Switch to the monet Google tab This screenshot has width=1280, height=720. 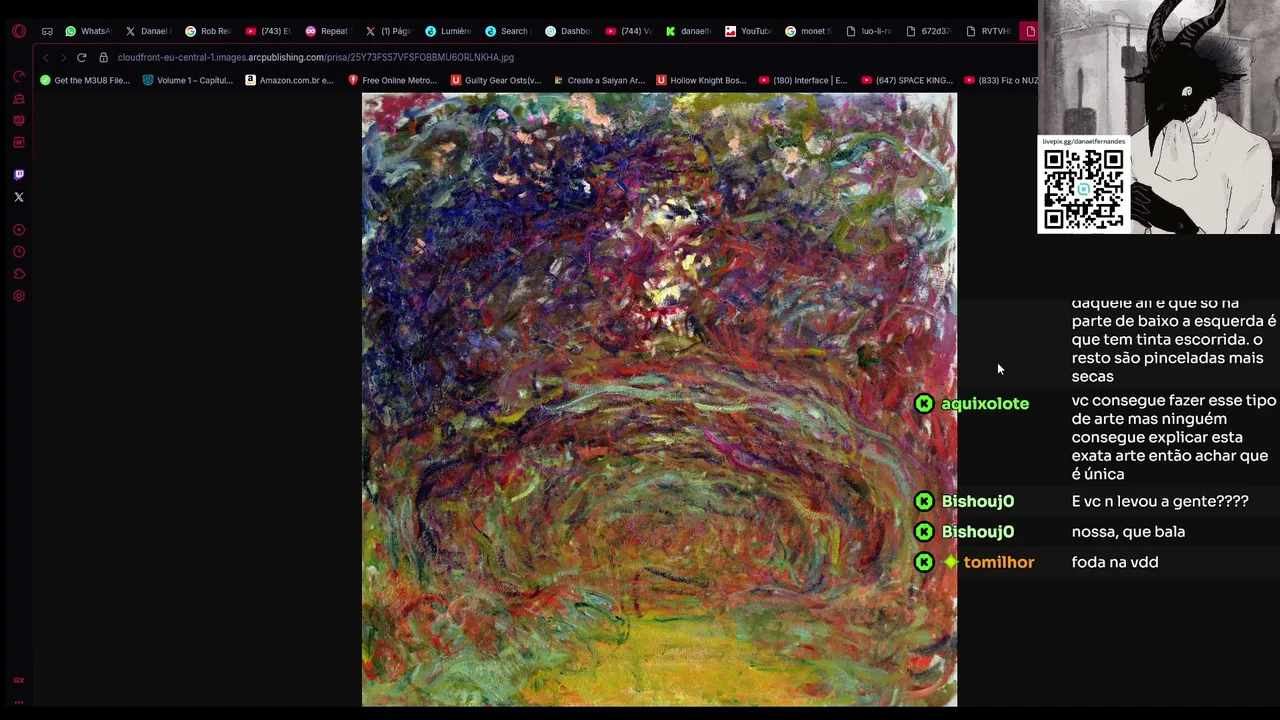click(808, 31)
